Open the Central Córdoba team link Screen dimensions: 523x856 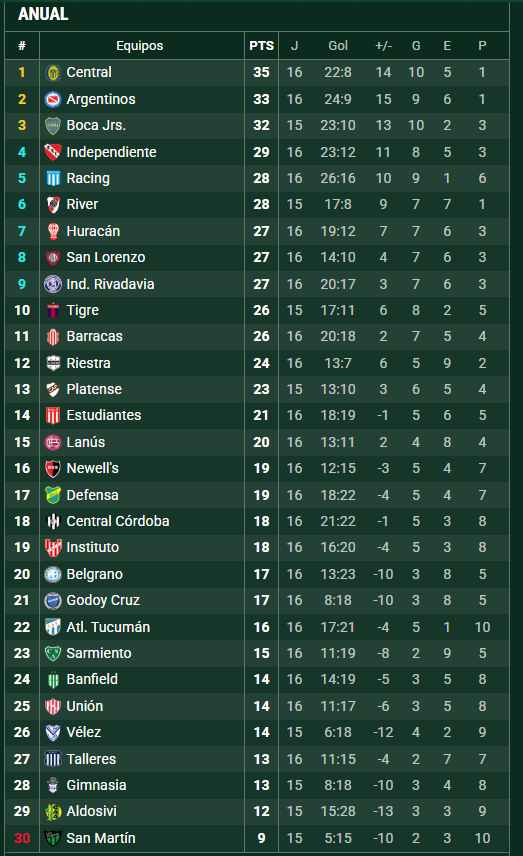tap(118, 521)
